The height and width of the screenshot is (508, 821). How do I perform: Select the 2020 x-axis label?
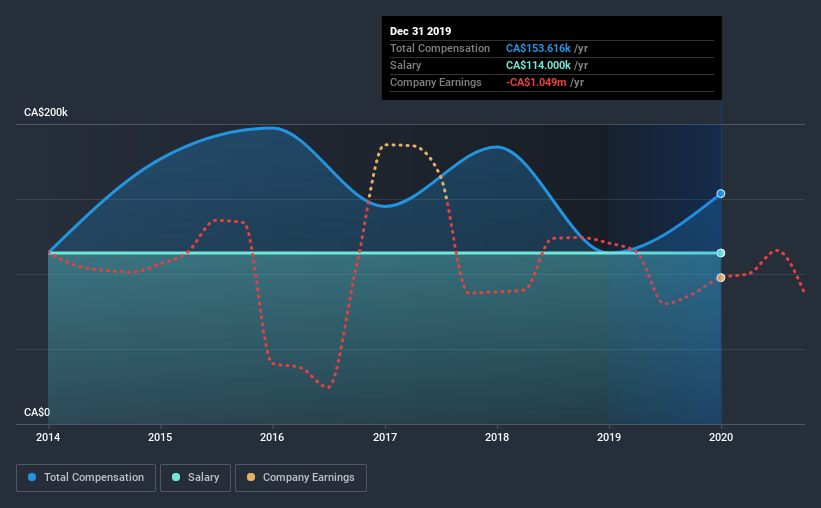[721, 437]
